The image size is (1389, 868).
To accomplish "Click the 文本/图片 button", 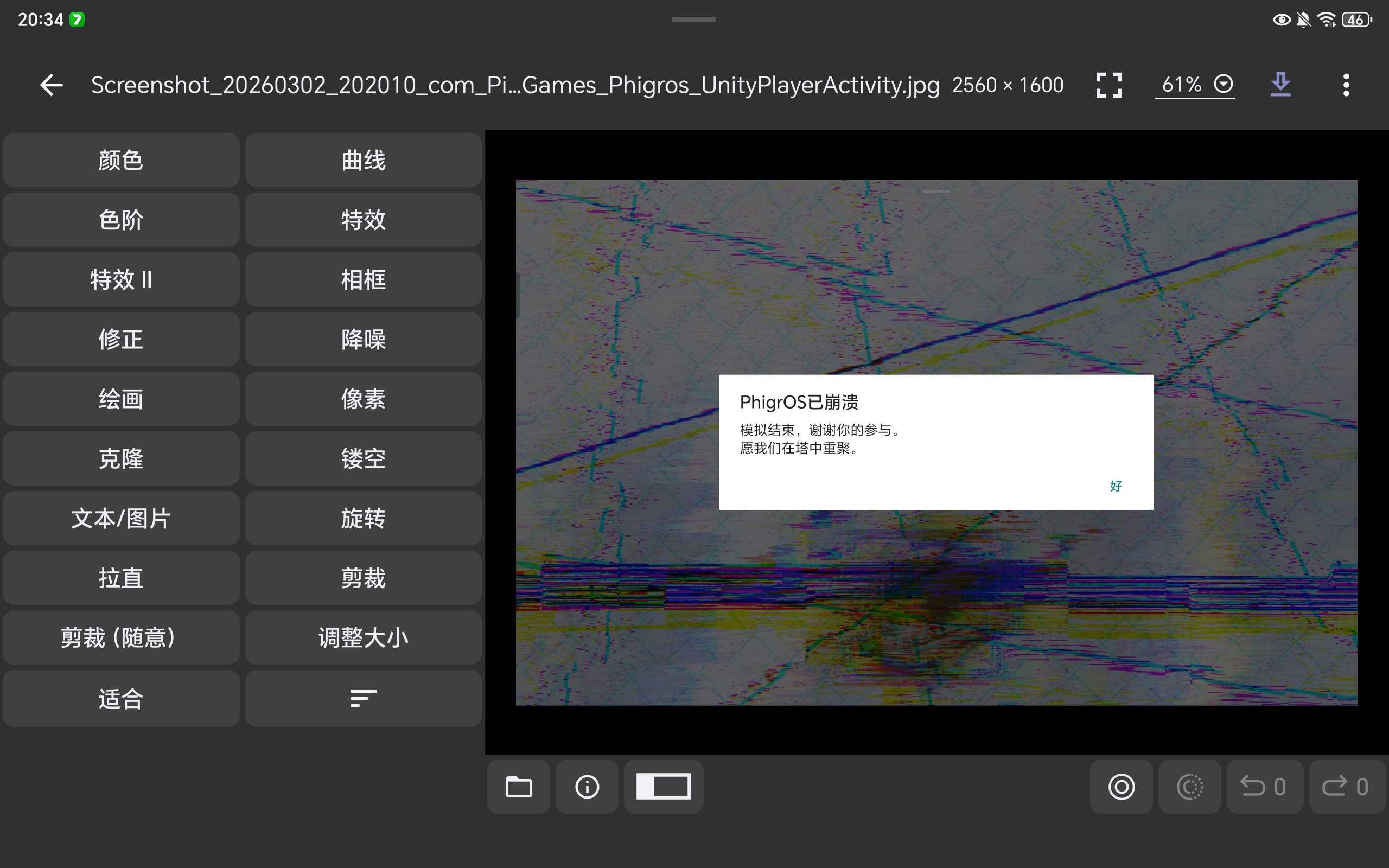I will 120,518.
